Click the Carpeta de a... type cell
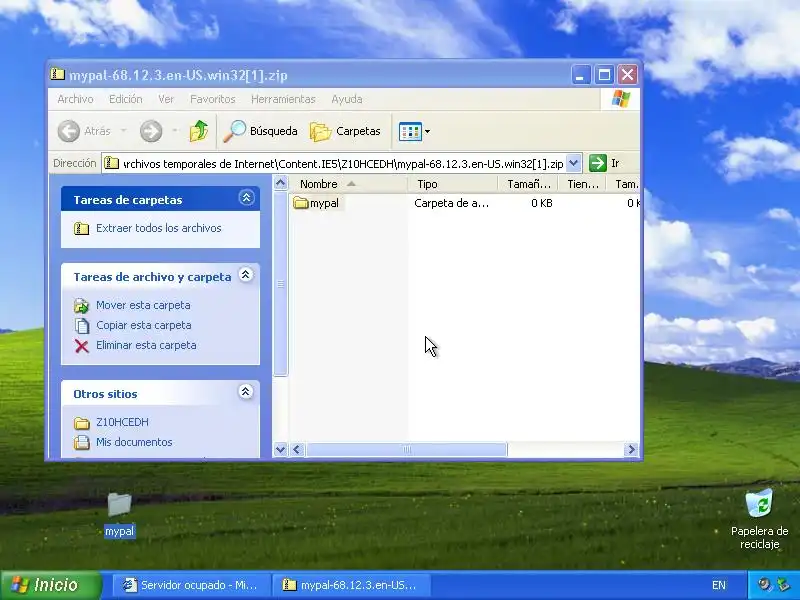The width and height of the screenshot is (800, 600). (452, 203)
